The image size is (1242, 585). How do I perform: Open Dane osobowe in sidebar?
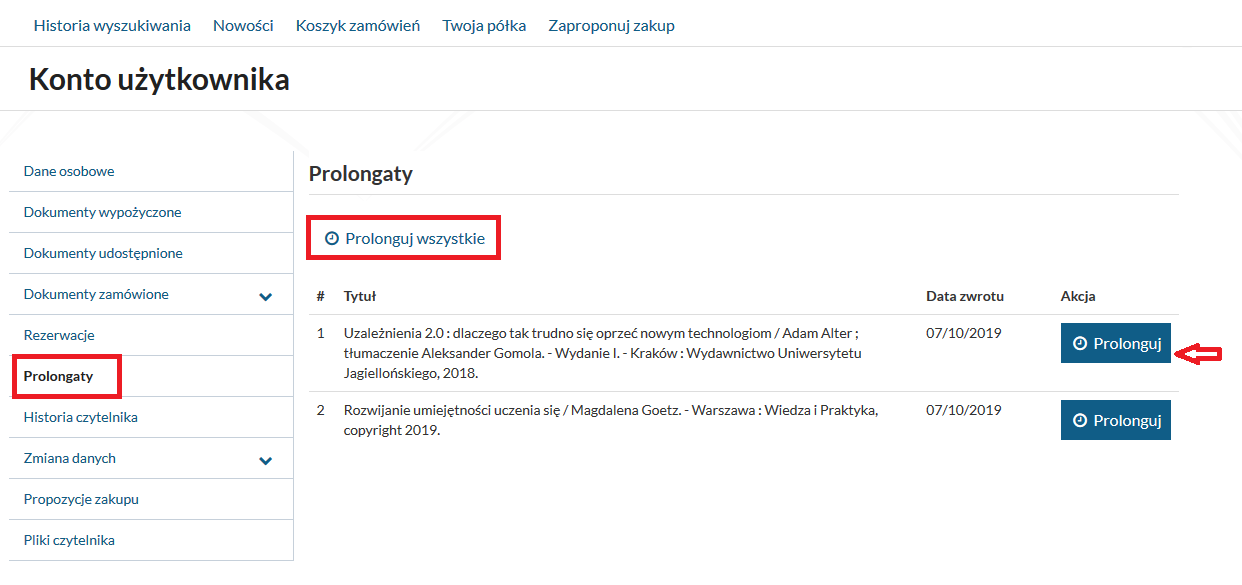pyautogui.click(x=151, y=171)
